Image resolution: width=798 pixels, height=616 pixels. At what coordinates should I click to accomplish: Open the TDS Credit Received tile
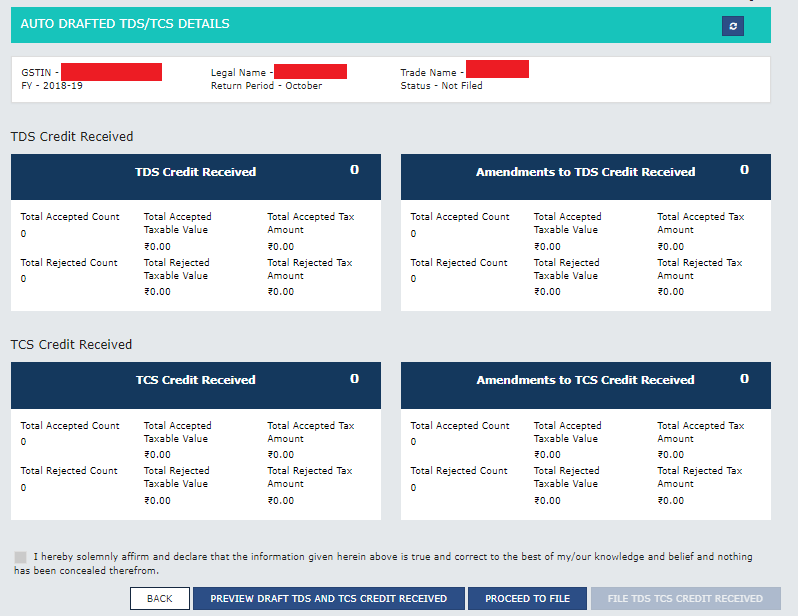coord(195,172)
